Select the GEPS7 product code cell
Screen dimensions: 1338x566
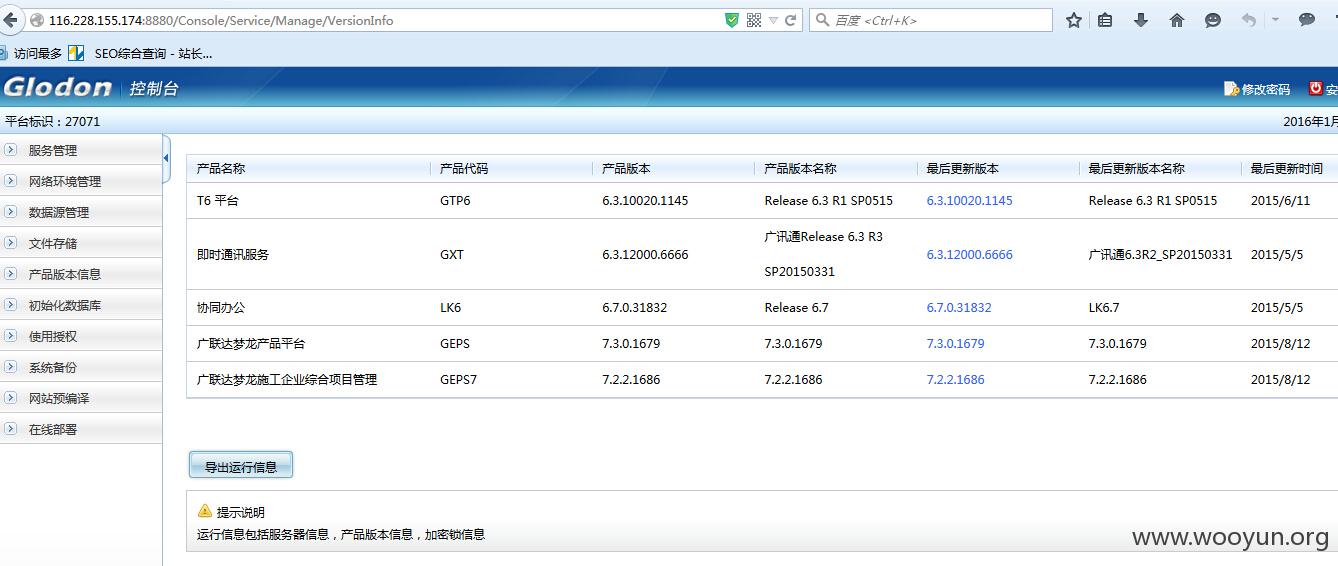pos(458,379)
